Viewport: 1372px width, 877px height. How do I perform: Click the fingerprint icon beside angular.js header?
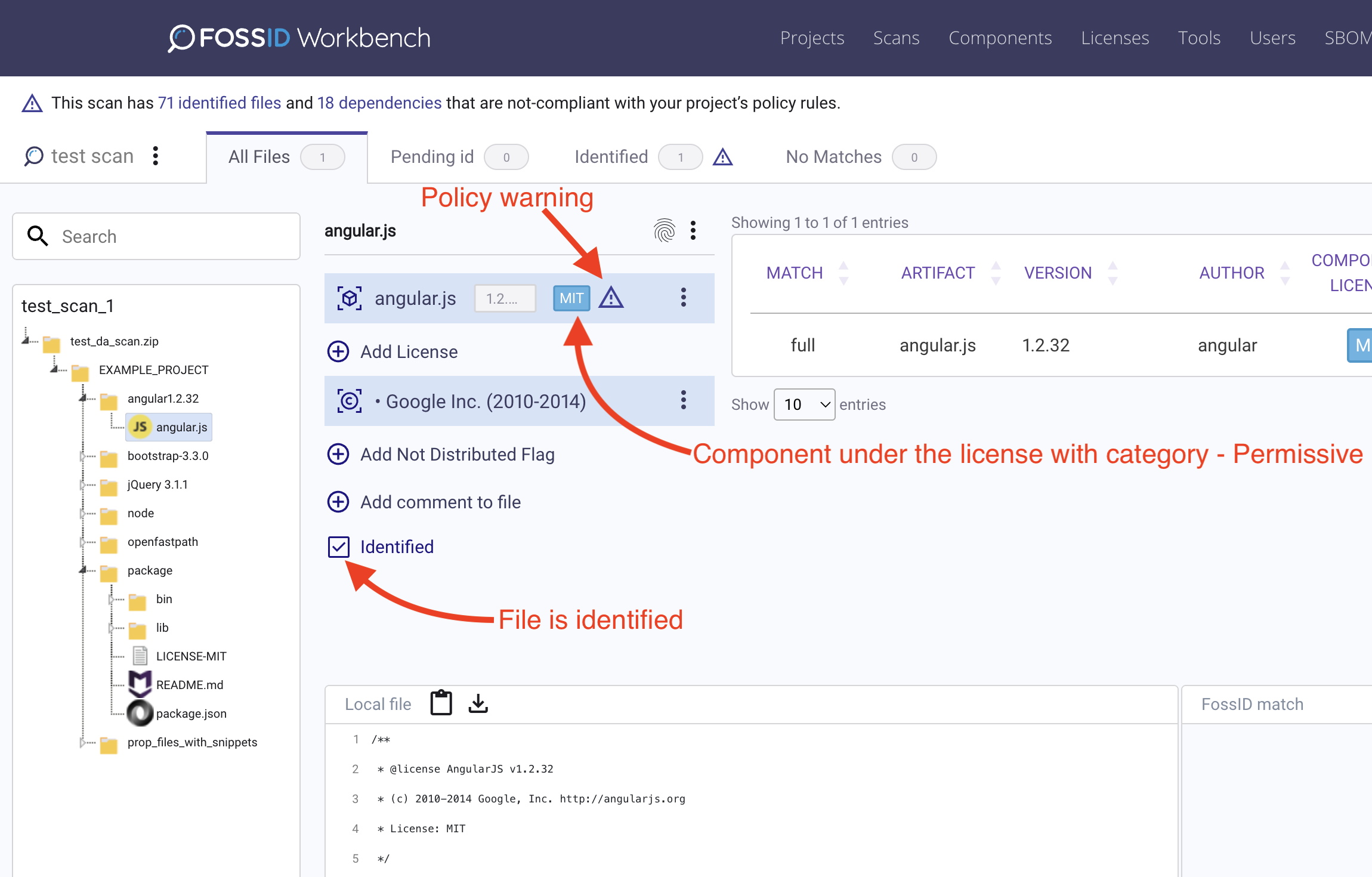(x=665, y=230)
